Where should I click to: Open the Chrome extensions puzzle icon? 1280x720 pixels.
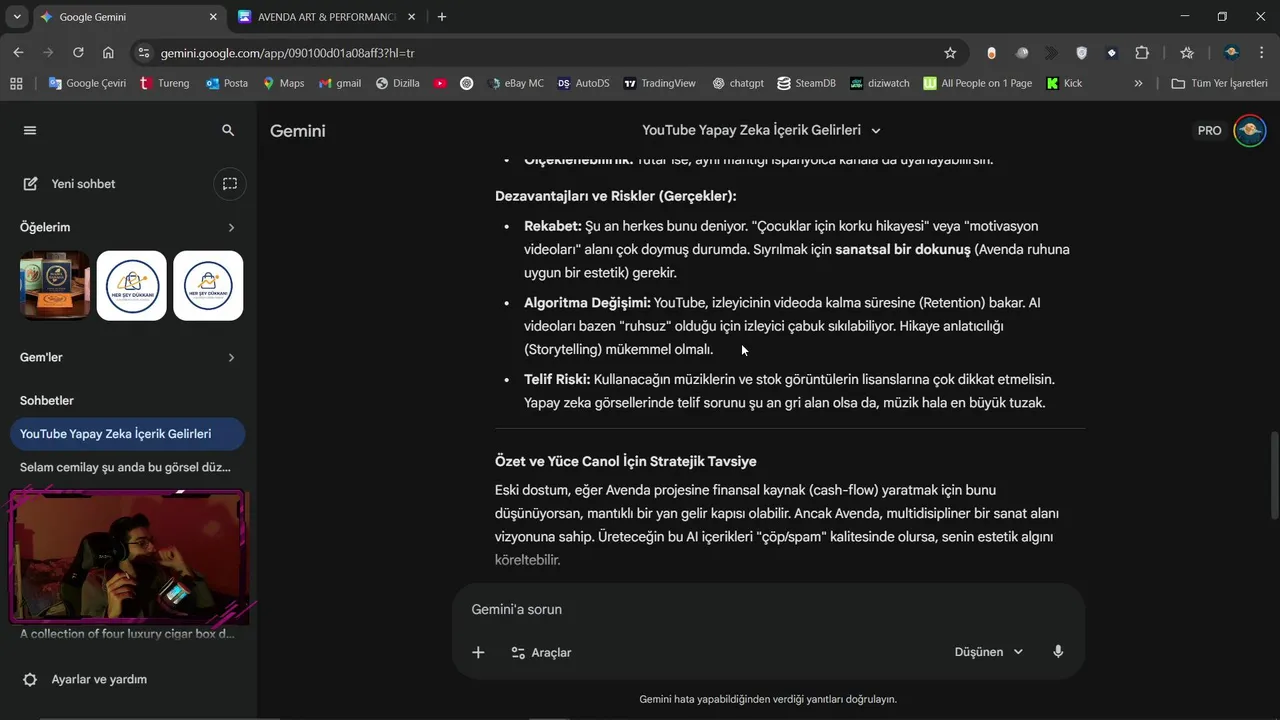point(1142,53)
